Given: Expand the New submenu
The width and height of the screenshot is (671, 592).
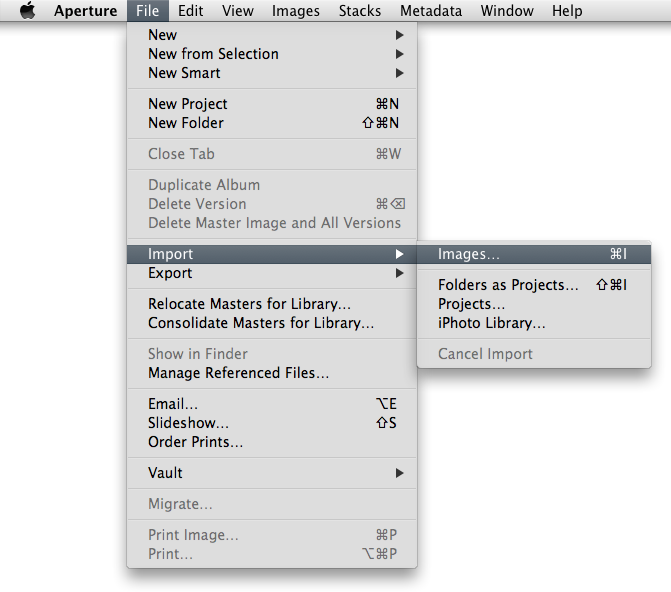Looking at the screenshot, I should 163,35.
